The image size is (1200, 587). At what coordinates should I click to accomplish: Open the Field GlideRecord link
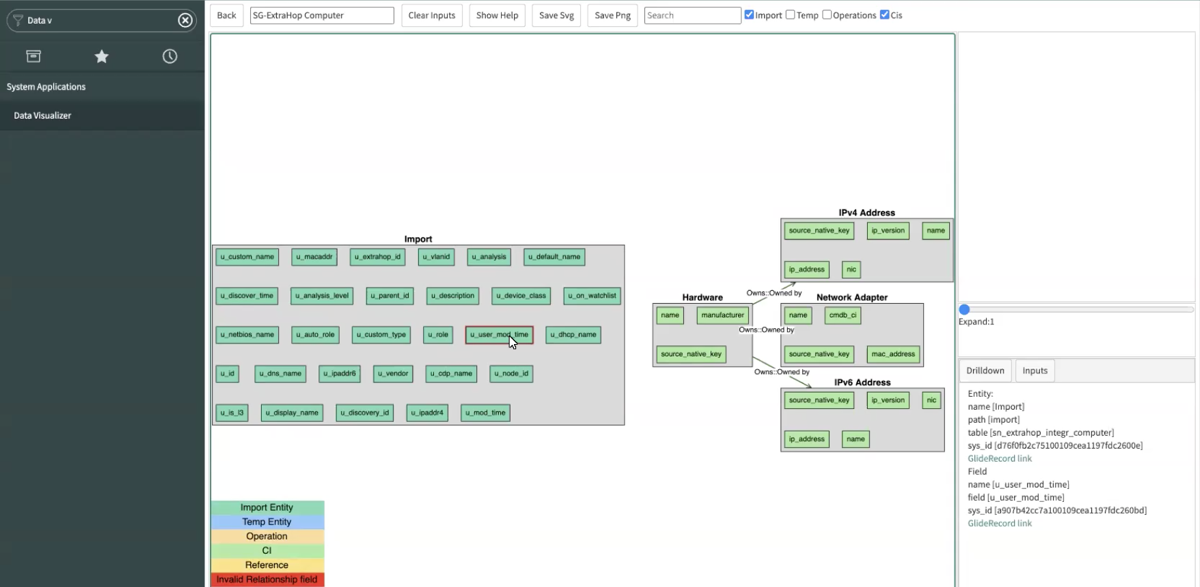(999, 523)
